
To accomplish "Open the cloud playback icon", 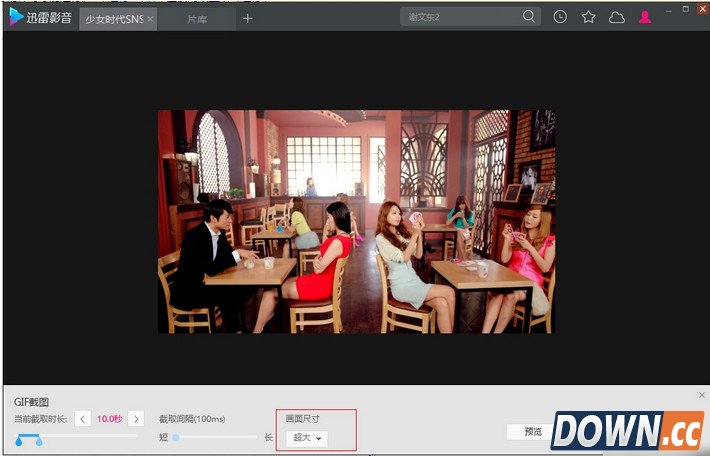I will pyautogui.click(x=616, y=17).
